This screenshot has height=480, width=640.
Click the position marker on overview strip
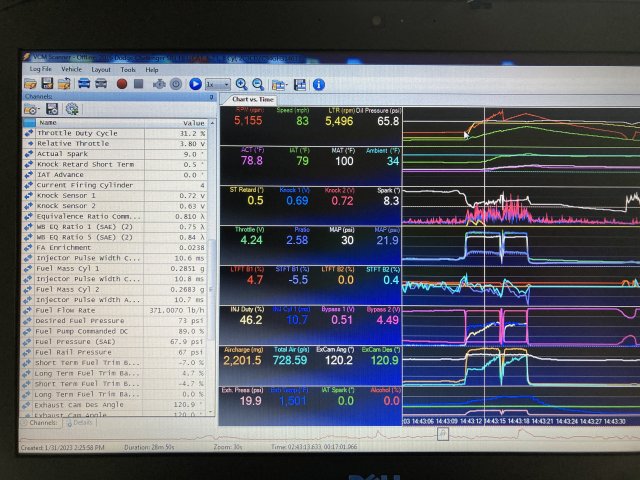pos(443,434)
